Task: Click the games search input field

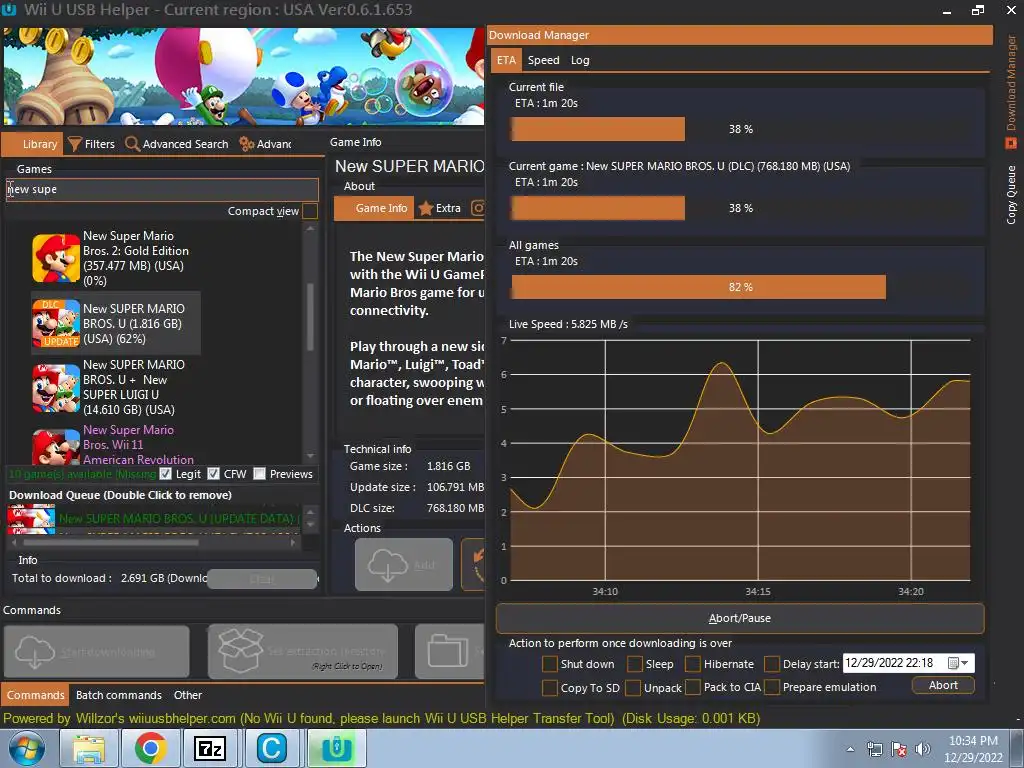Action: (x=162, y=189)
